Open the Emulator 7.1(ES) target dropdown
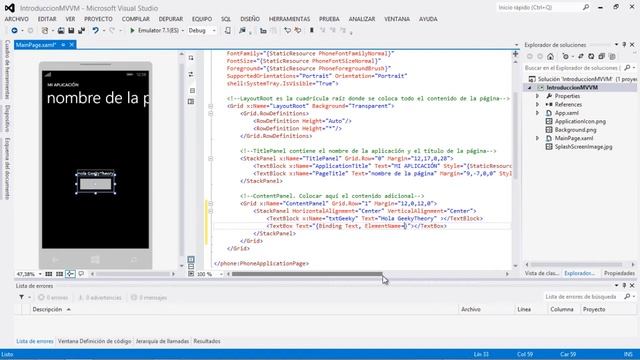The image size is (640, 360). (x=182, y=31)
